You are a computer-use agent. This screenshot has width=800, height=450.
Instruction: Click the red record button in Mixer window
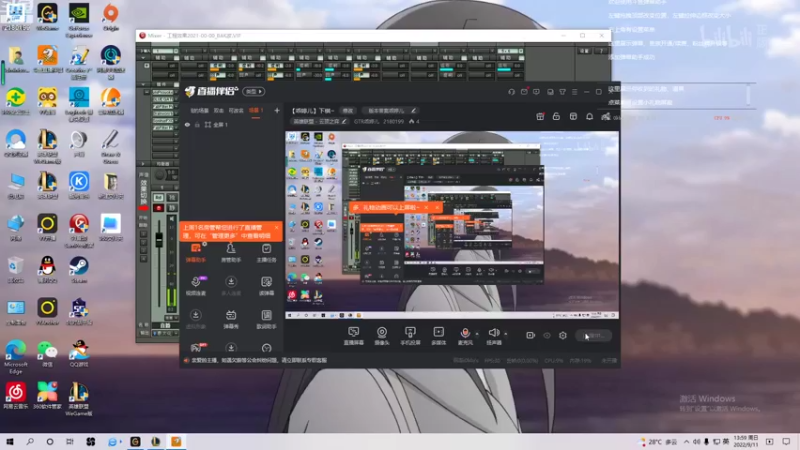(x=159, y=208)
